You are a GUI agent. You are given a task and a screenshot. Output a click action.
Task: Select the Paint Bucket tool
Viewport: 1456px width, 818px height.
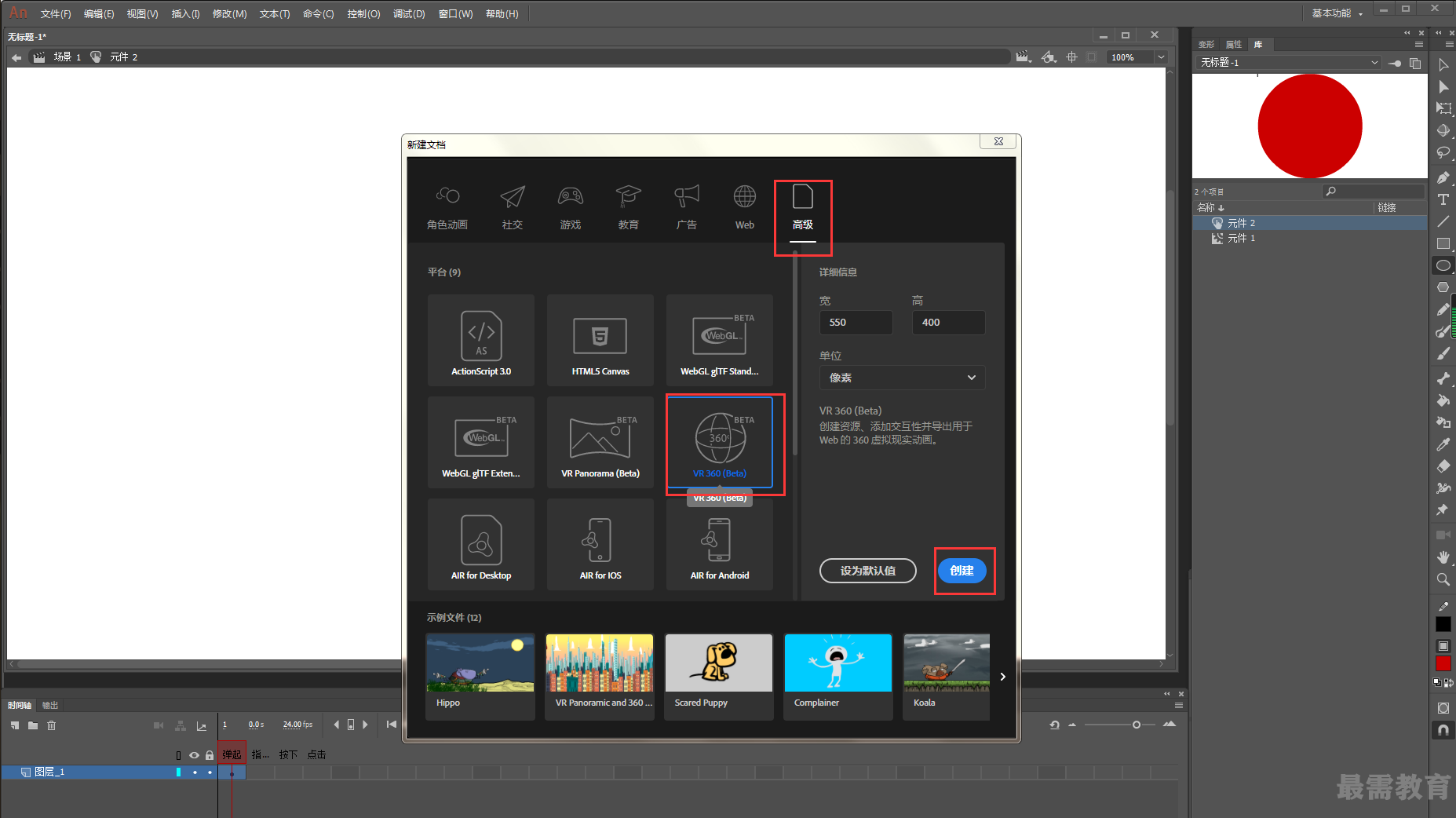coord(1443,400)
